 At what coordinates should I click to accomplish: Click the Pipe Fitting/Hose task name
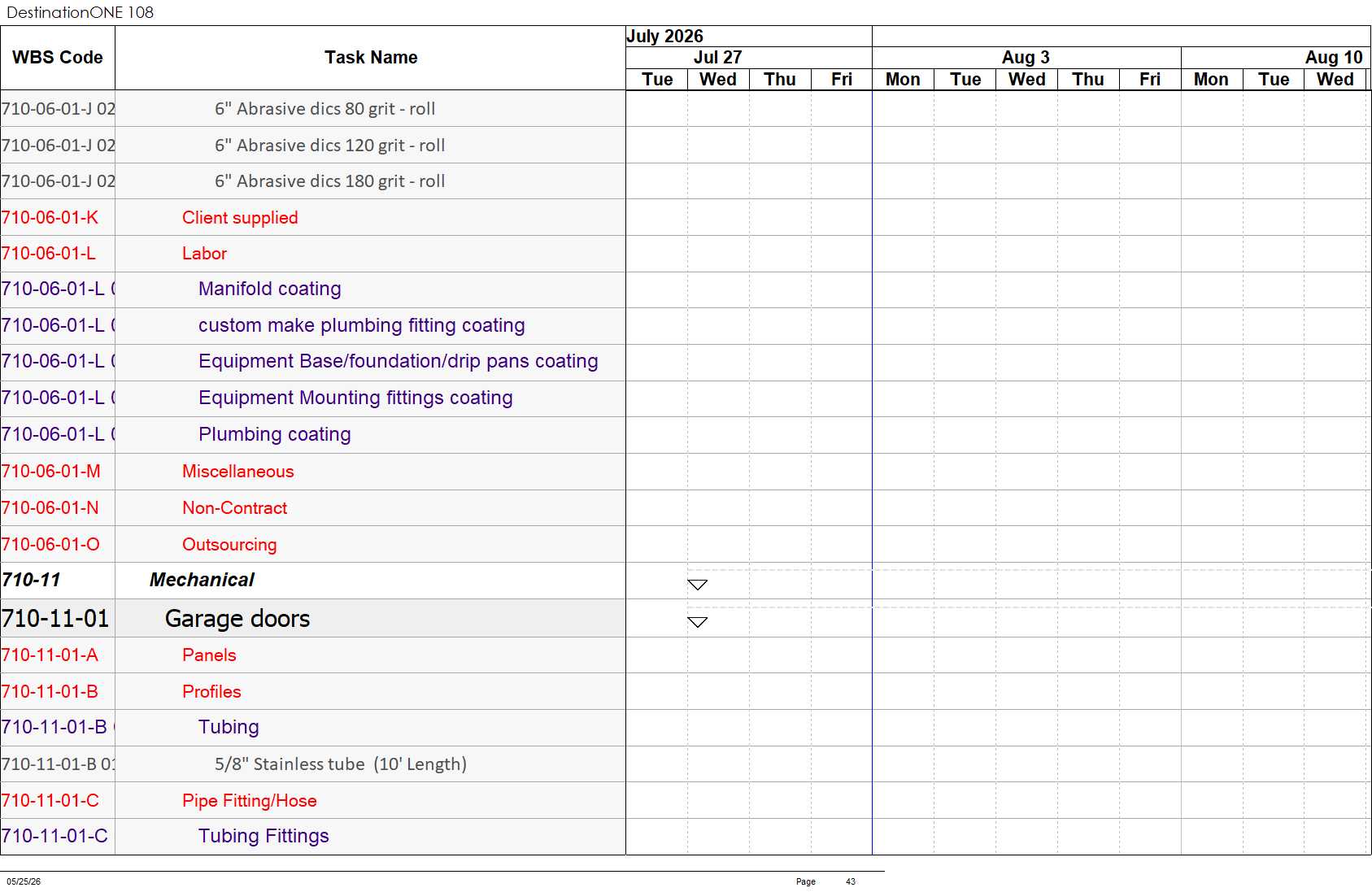(250, 801)
